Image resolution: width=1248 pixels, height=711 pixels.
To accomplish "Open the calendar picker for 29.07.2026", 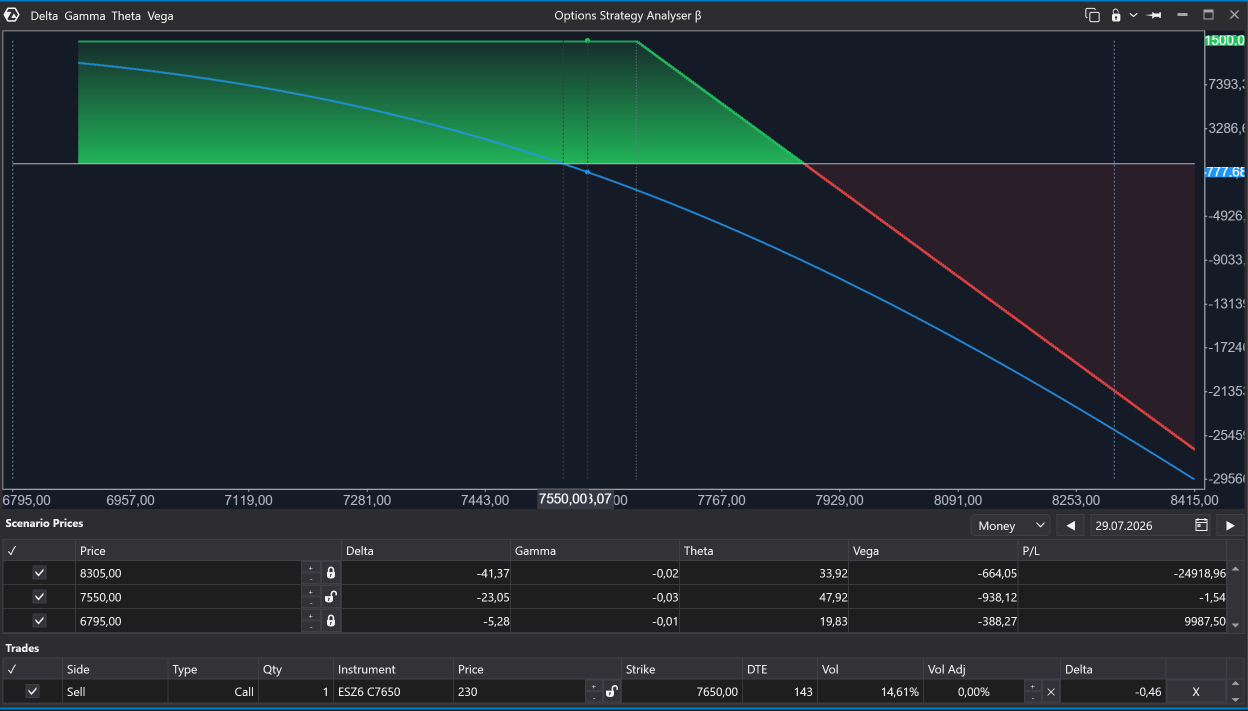I will tap(1201, 525).
